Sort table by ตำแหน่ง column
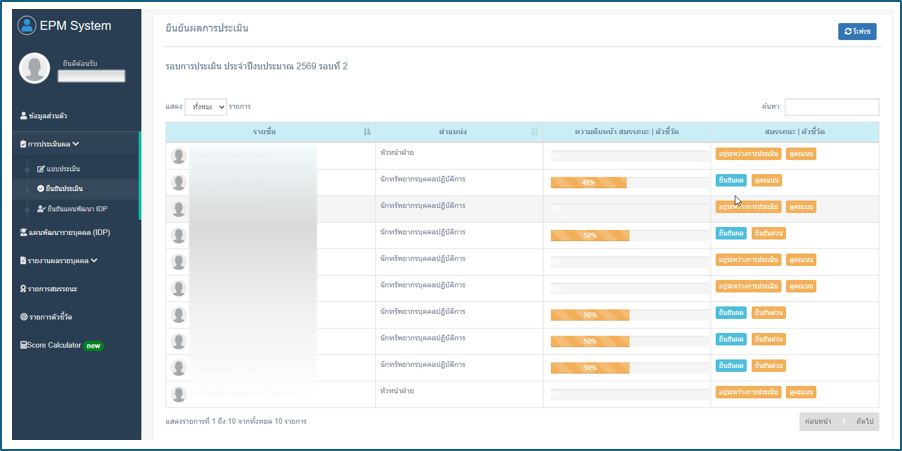The width and height of the screenshot is (902, 451). coord(459,132)
